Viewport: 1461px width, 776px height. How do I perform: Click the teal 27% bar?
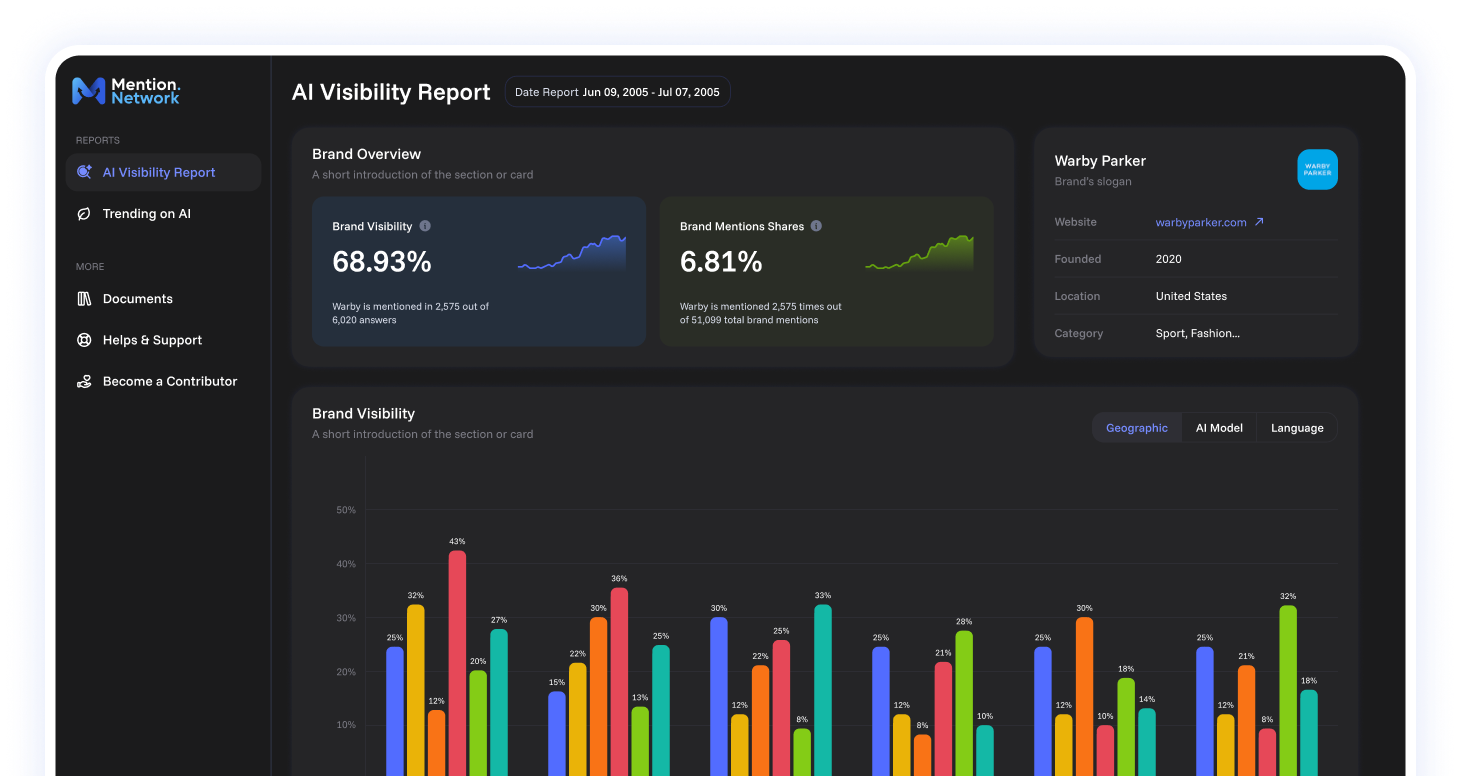pos(498,702)
